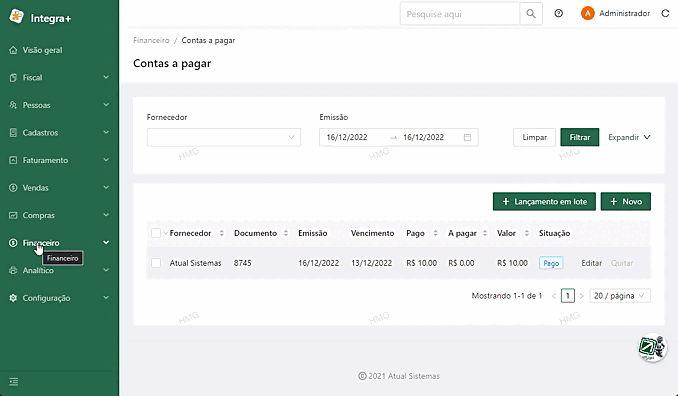Open the help question mark icon

[x=559, y=13]
